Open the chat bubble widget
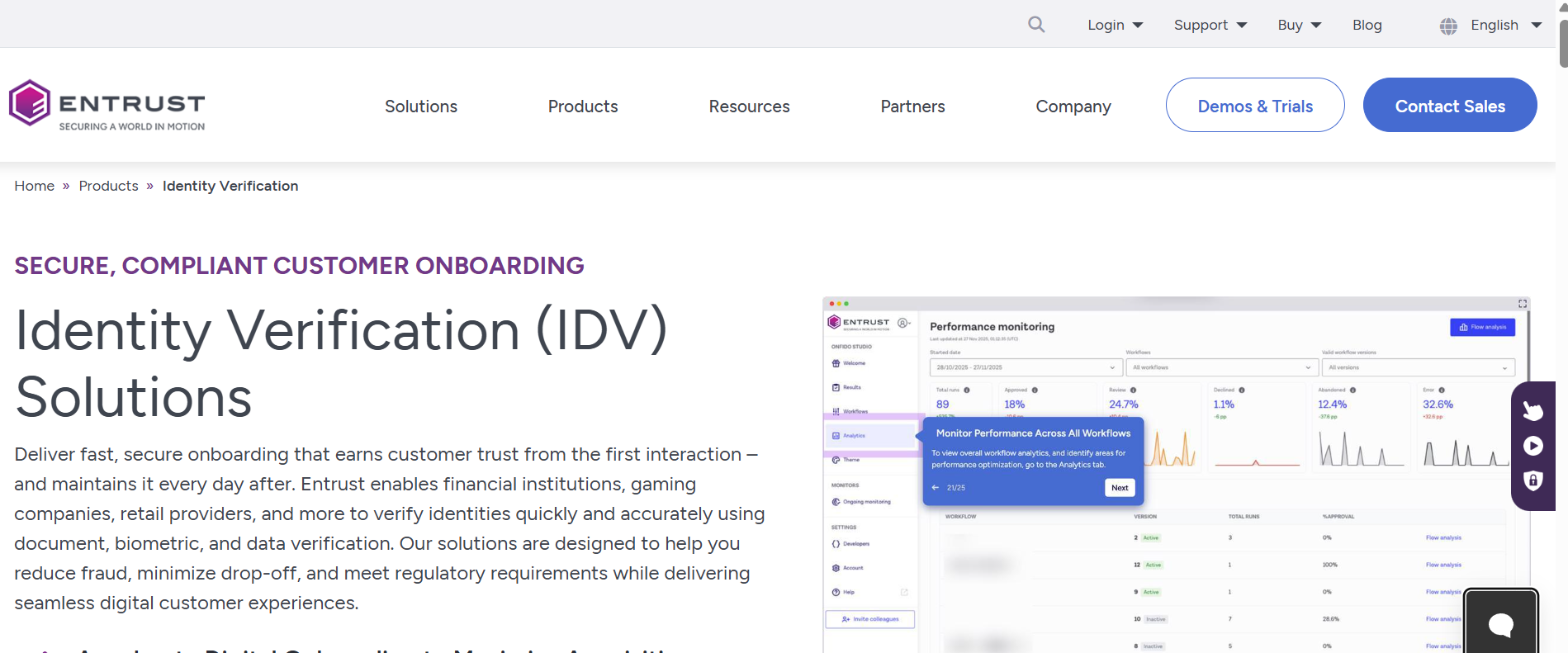 click(1500, 623)
